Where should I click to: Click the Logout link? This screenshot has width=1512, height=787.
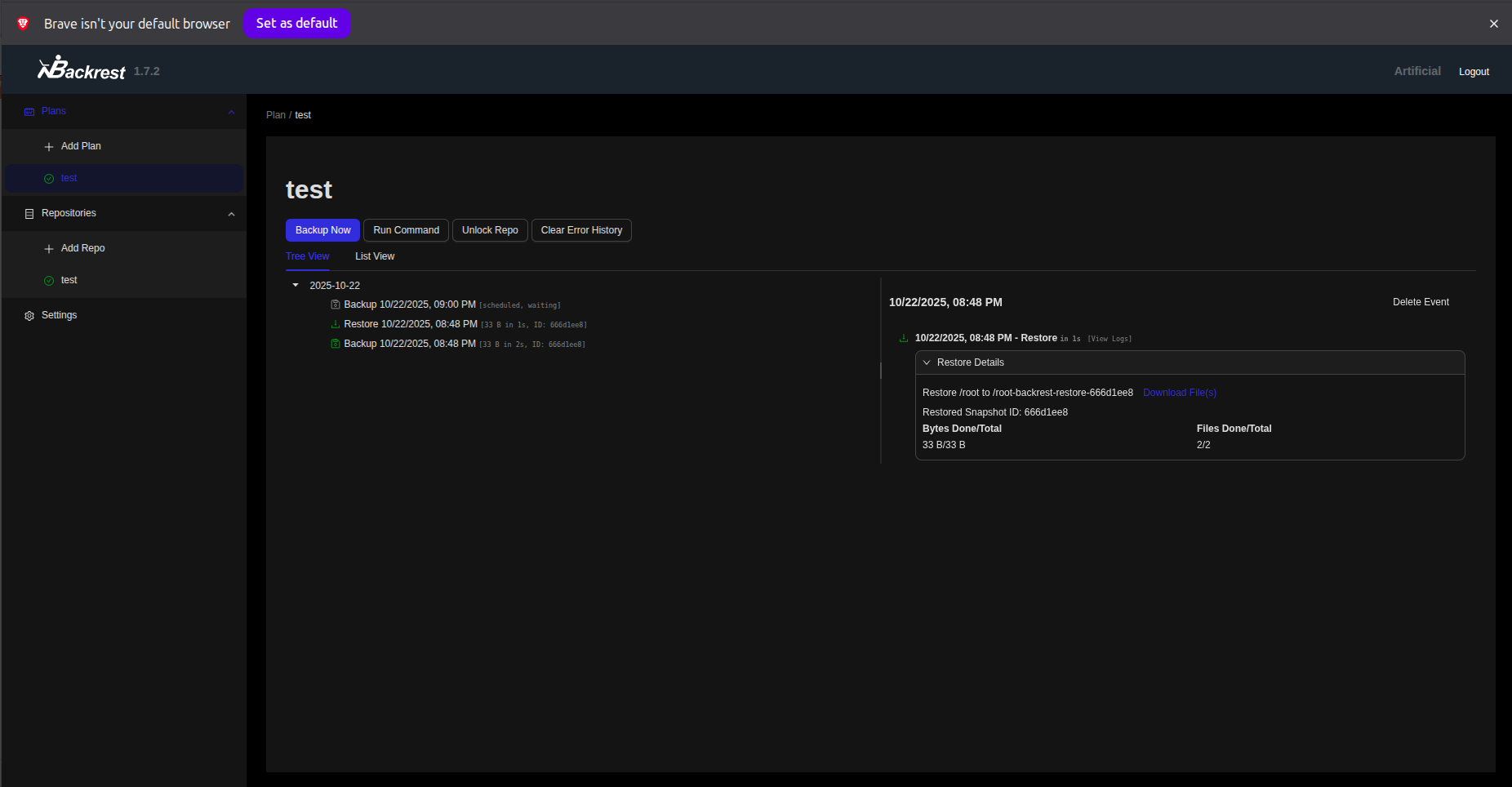coord(1474,72)
